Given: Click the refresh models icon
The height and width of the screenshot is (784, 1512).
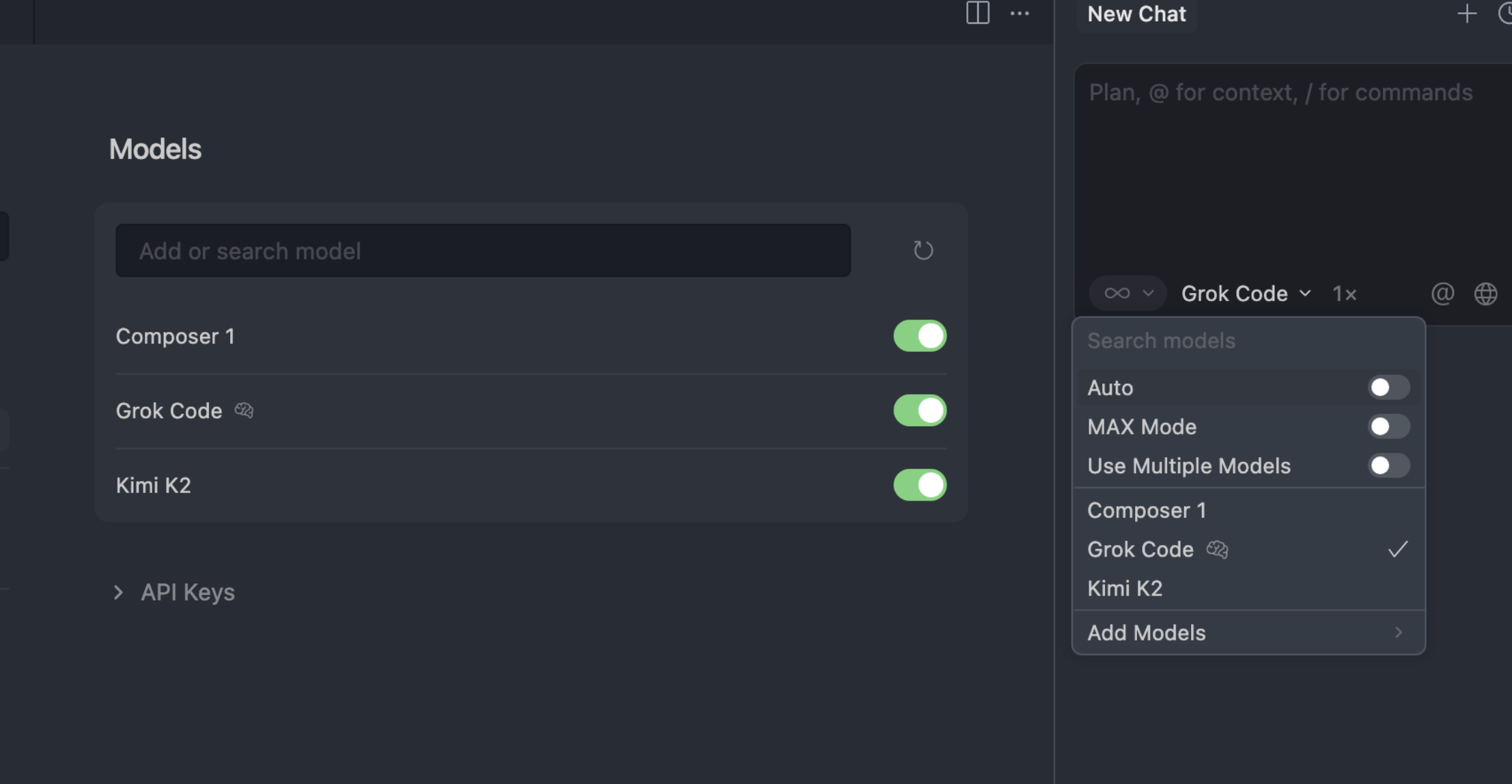Looking at the screenshot, I should point(923,251).
